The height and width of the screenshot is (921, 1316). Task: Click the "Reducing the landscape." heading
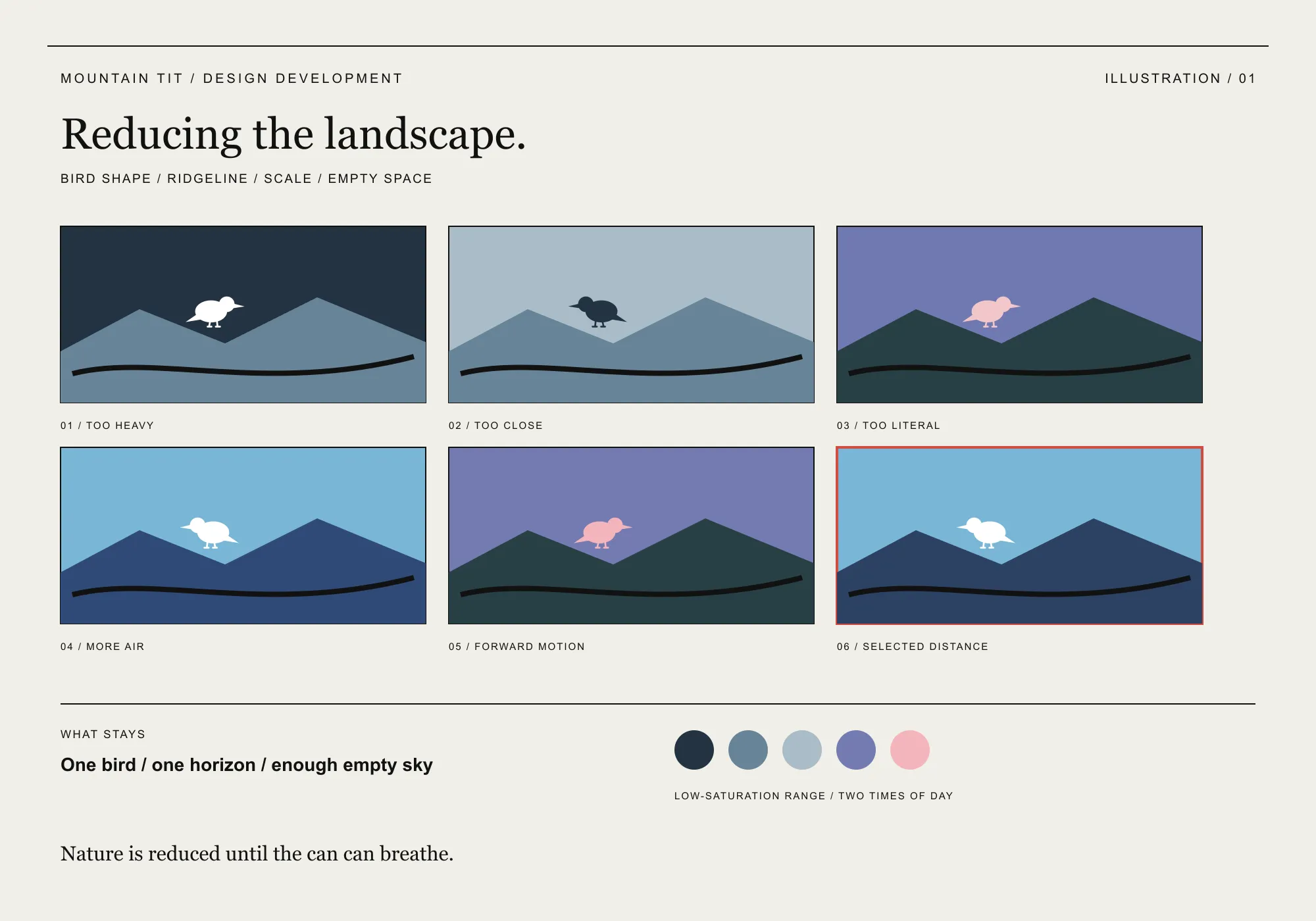click(x=293, y=134)
